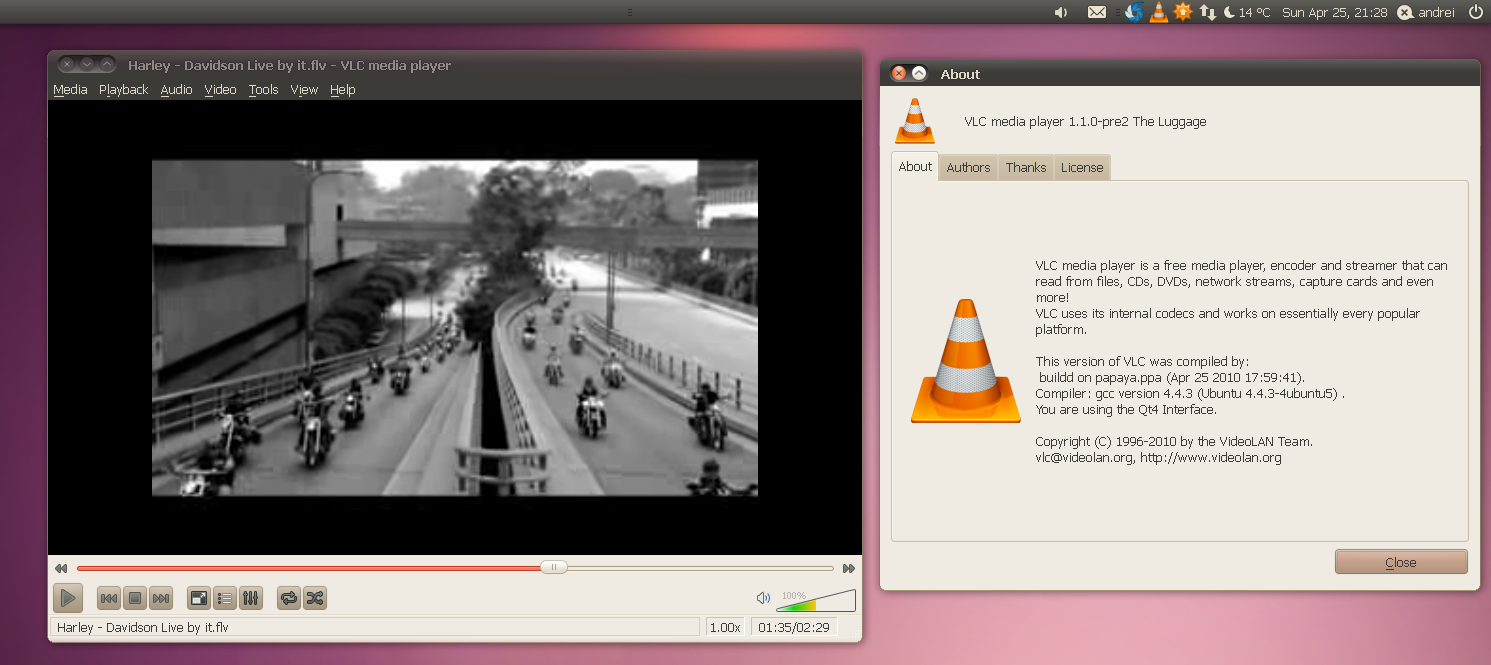Image resolution: width=1491 pixels, height=665 pixels.
Task: Stop the video playback
Action: click(x=134, y=598)
